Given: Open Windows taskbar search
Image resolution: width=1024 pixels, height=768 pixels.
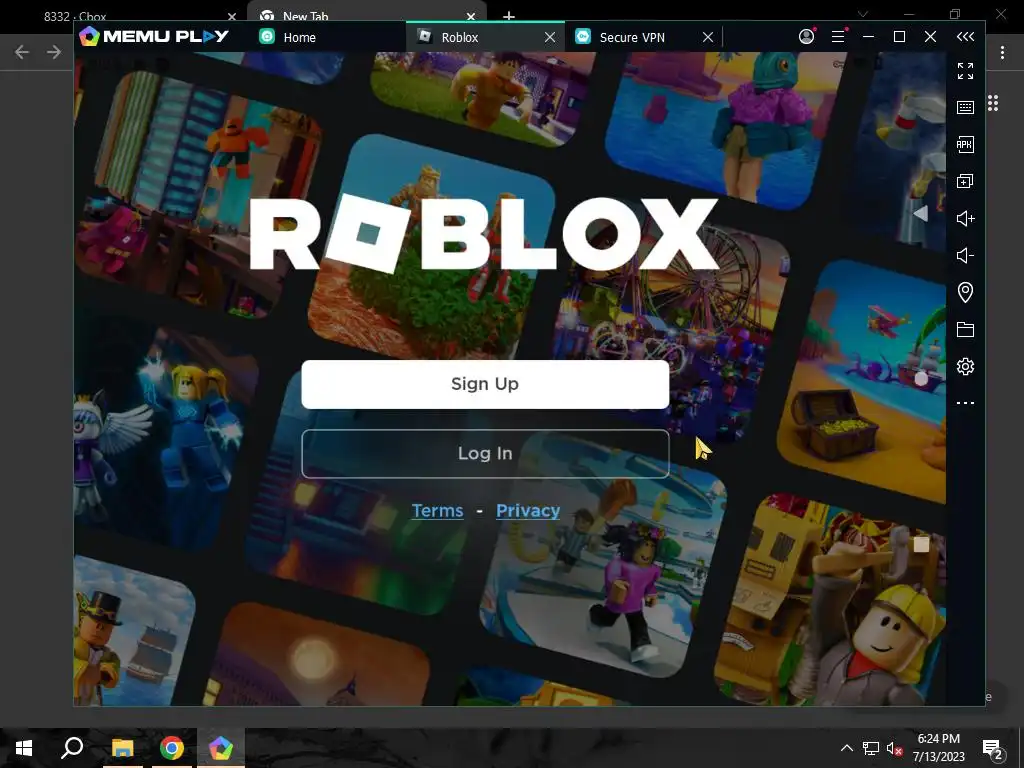Looking at the screenshot, I should tap(72, 748).
